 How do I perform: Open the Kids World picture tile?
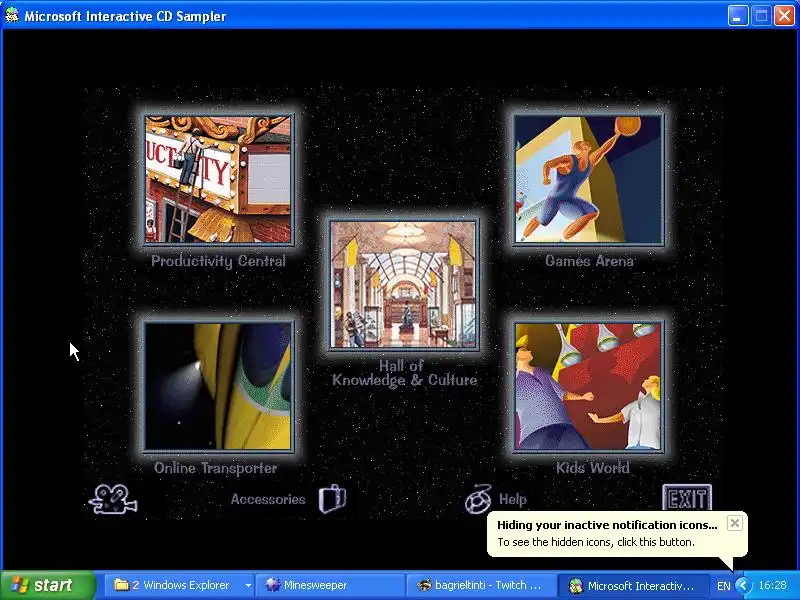point(588,386)
